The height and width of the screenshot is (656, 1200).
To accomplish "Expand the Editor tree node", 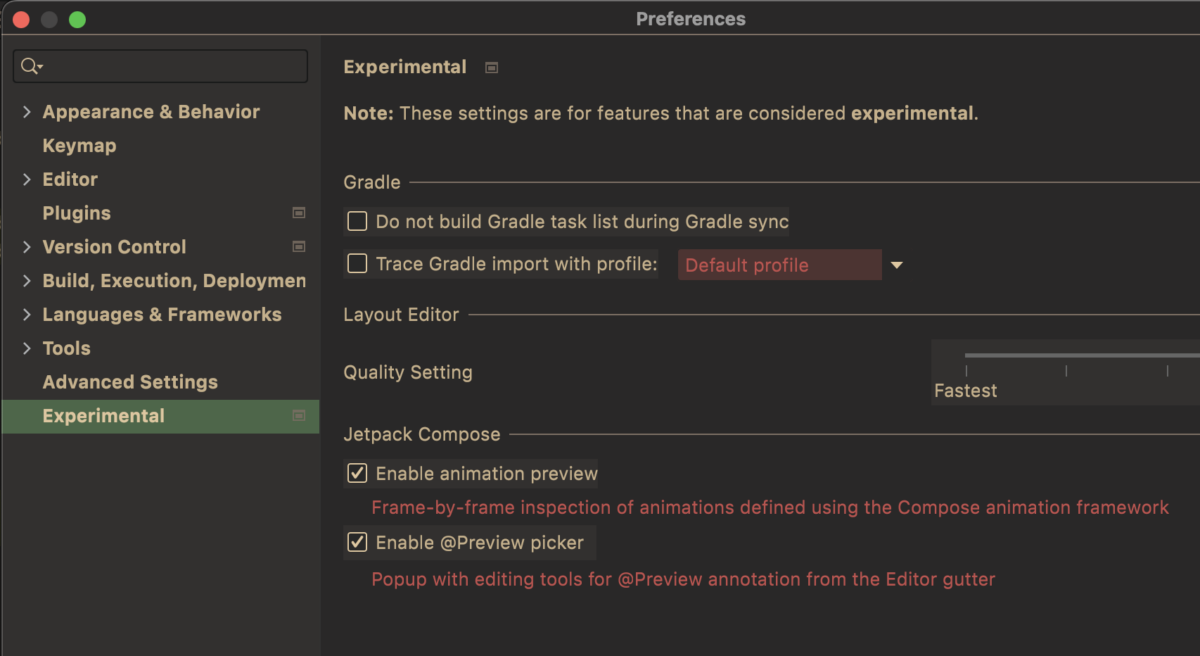I will pos(26,180).
